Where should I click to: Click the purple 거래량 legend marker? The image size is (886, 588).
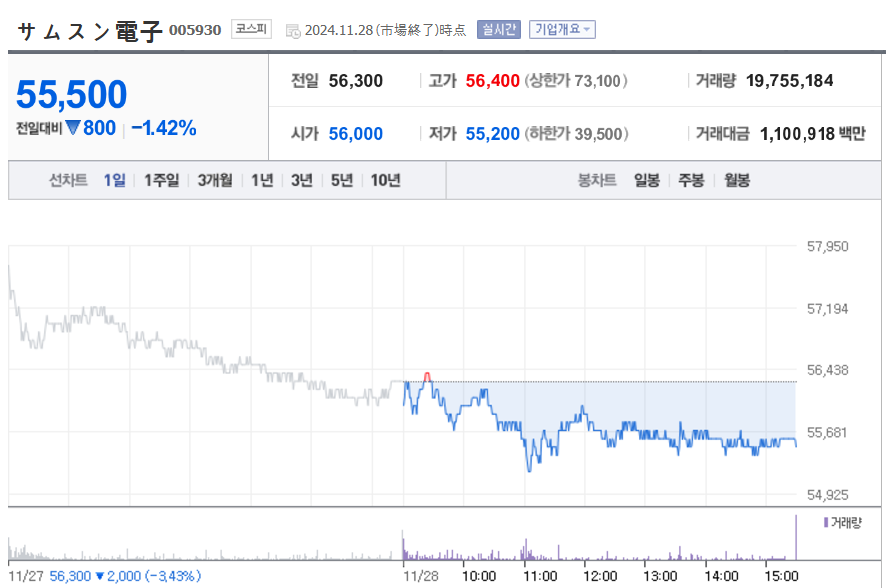pyautogui.click(x=826, y=522)
